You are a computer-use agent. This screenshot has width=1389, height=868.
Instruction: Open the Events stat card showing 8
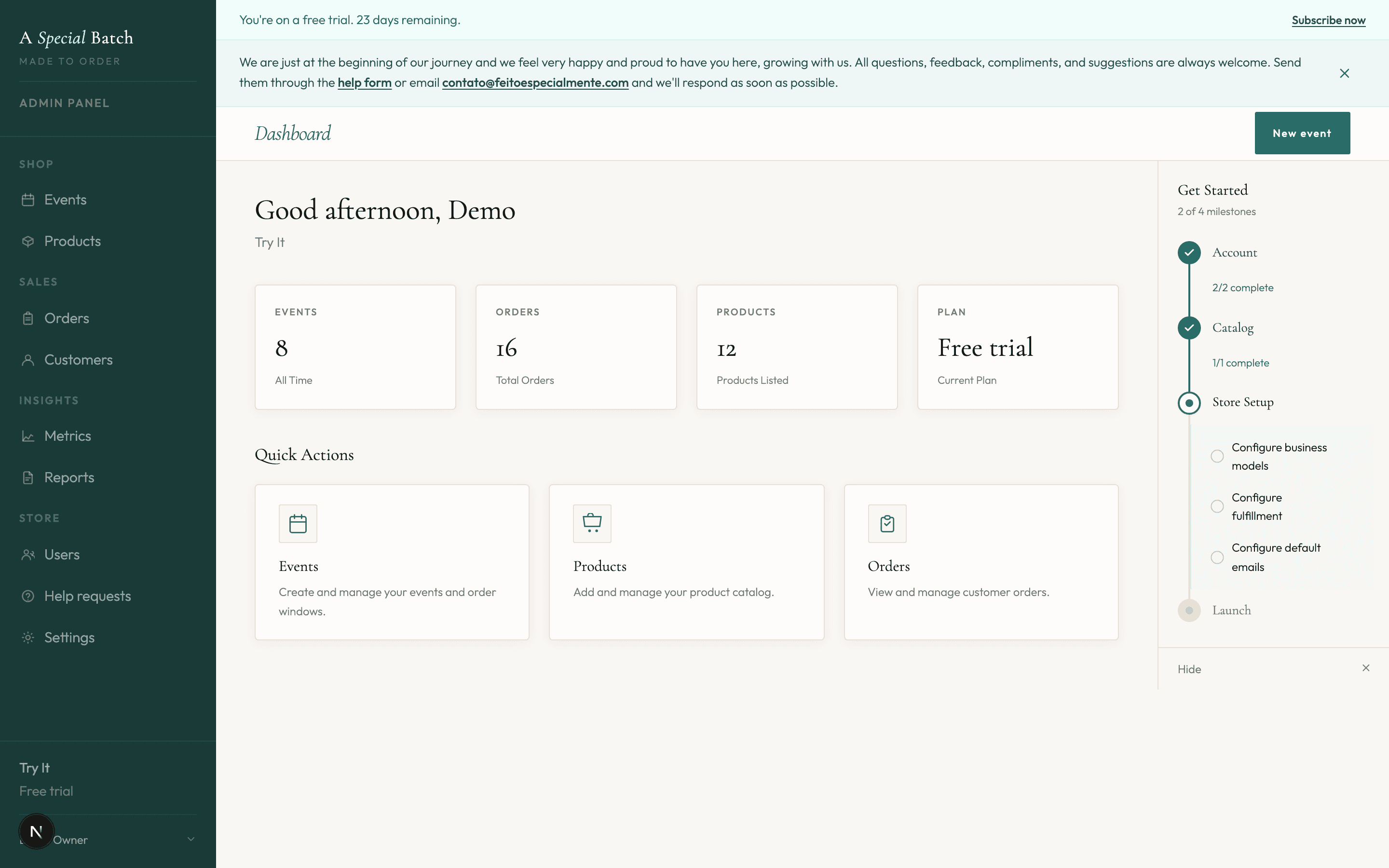pyautogui.click(x=355, y=347)
